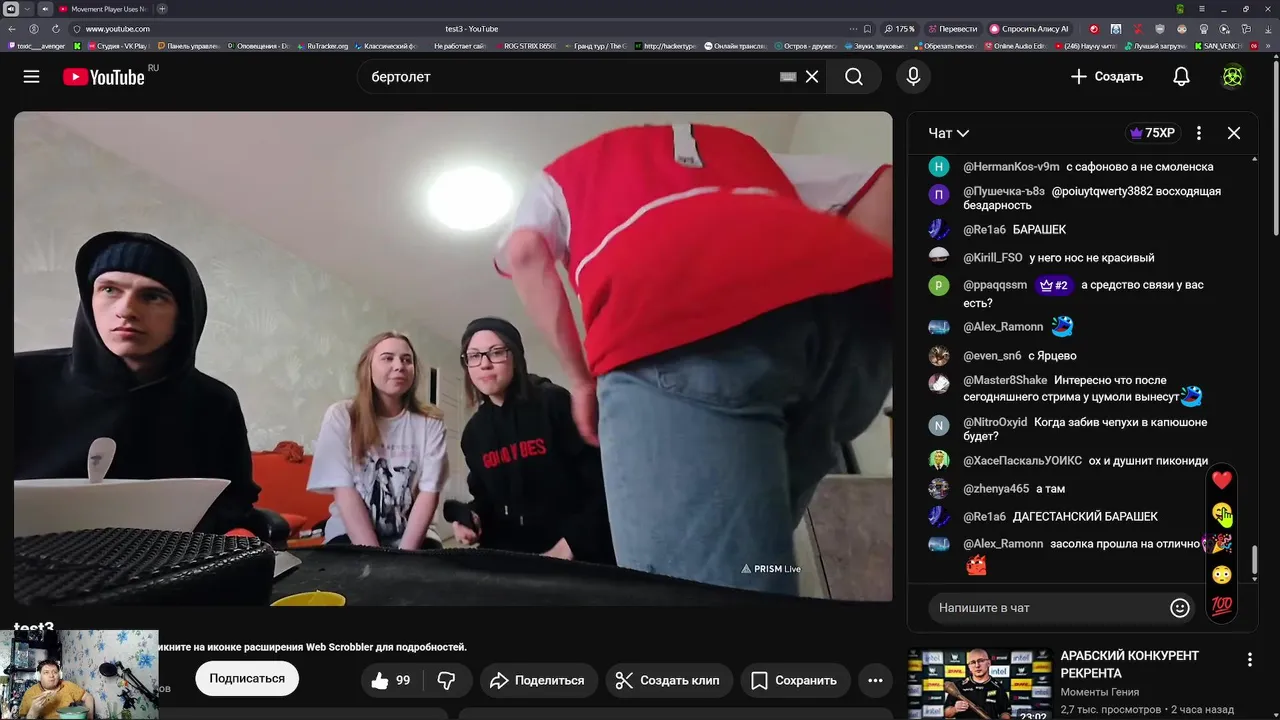Image resolution: width=1280 pixels, height=720 pixels.
Task: Click @Kirill_FSO username in chat
Action: coord(993,258)
